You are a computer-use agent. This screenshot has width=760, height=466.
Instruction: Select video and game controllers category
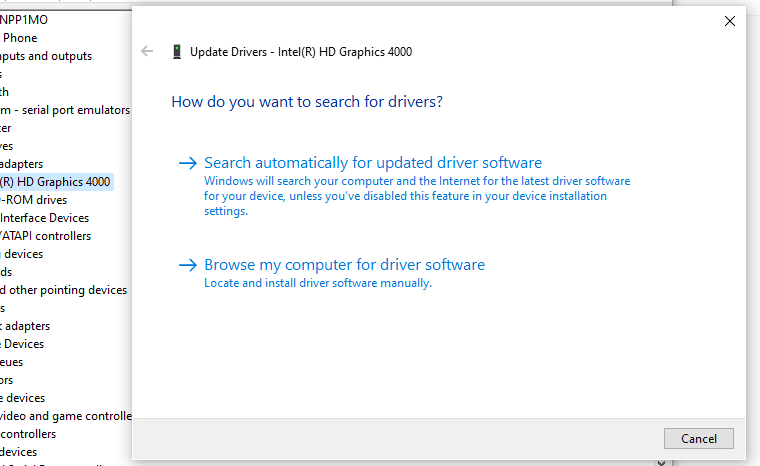click(66, 416)
